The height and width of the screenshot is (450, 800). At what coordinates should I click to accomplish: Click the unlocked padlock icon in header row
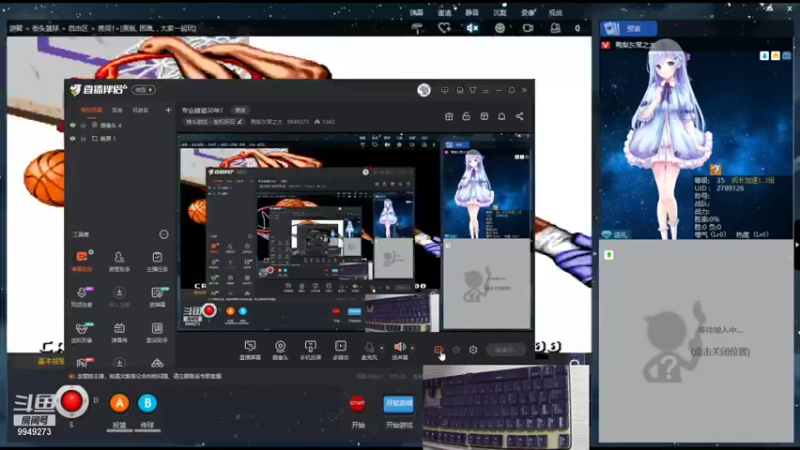click(x=466, y=116)
